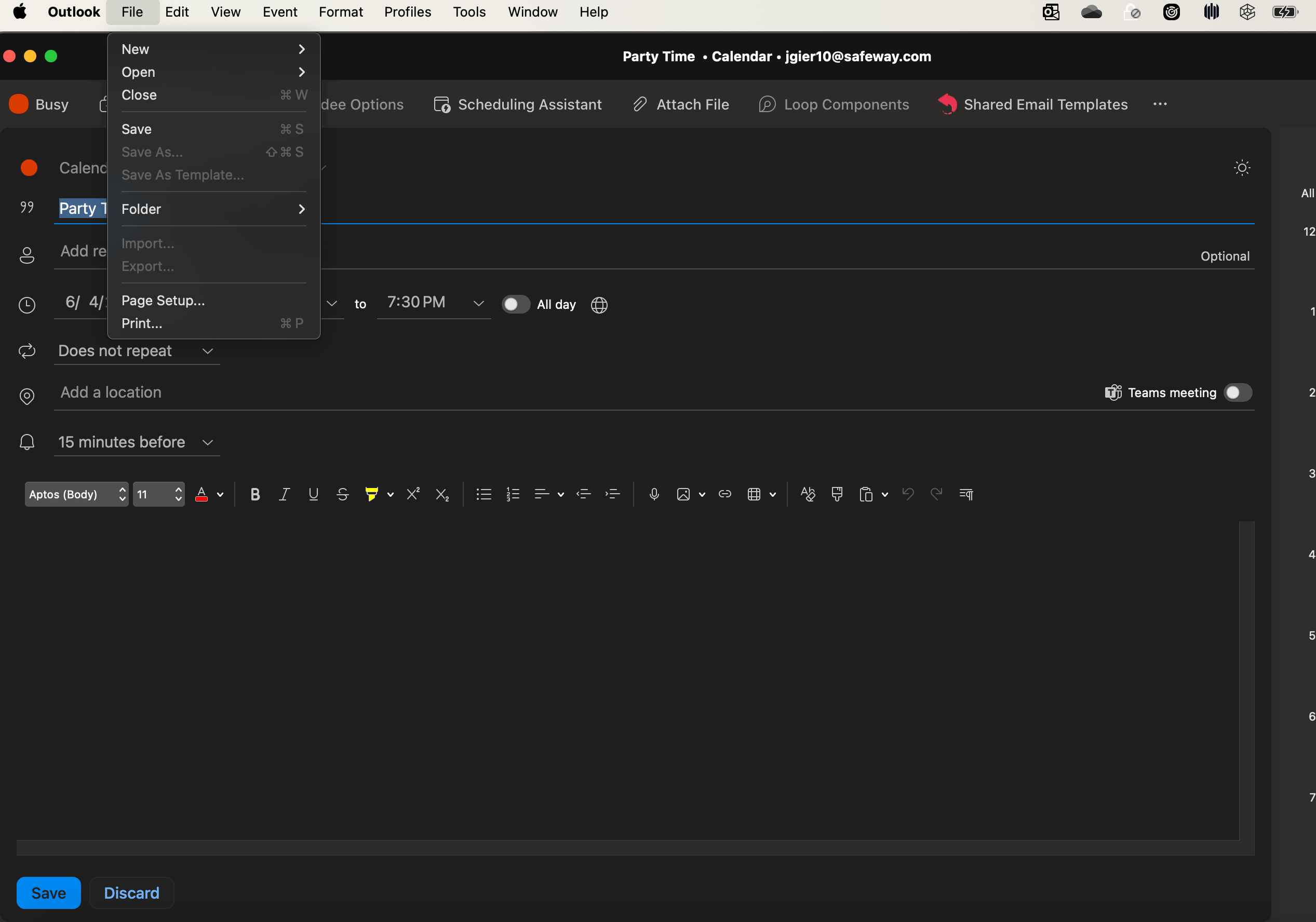This screenshot has height=922, width=1316.
Task: Select Print... from the File menu
Action: click(x=213, y=323)
